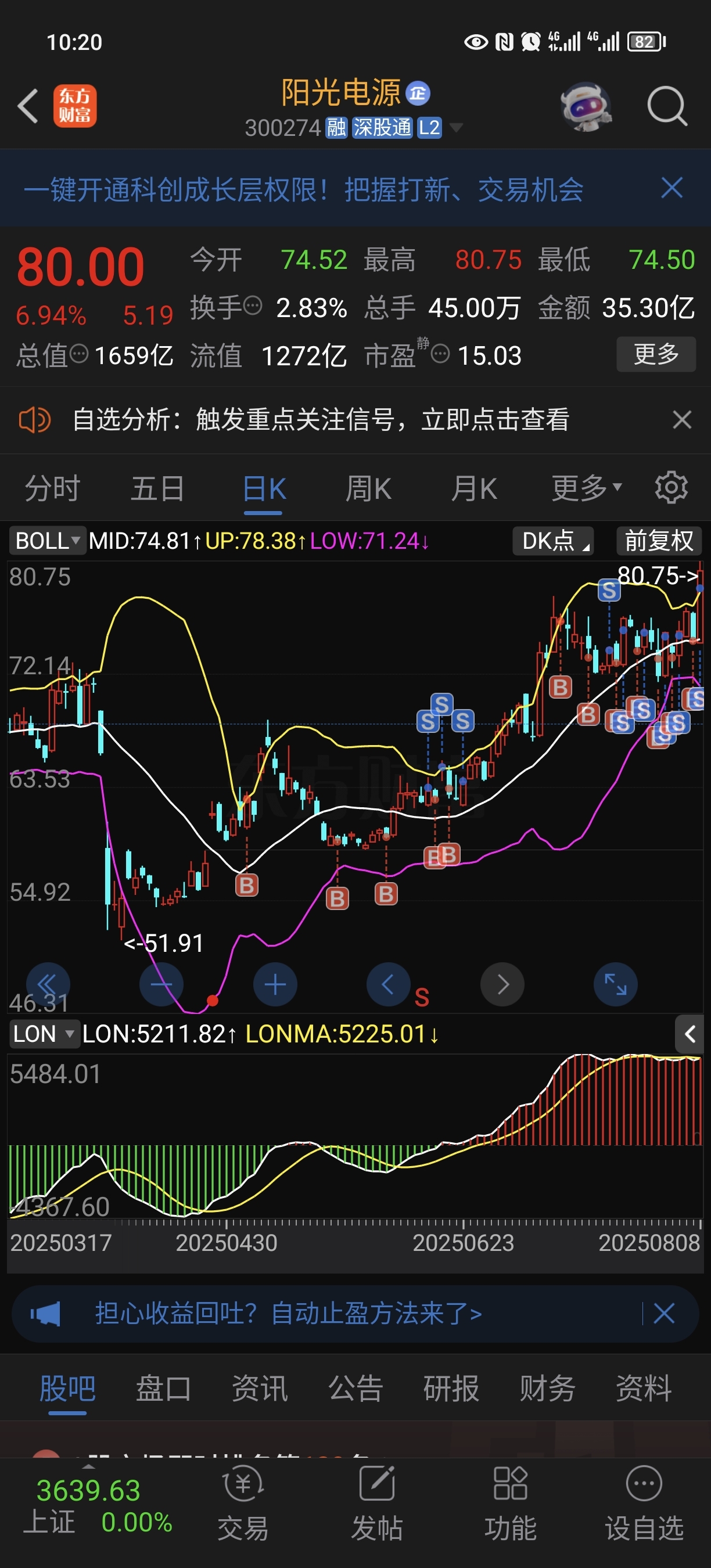Select the 股吧 tab
The image size is (711, 1568).
pos(67,1389)
